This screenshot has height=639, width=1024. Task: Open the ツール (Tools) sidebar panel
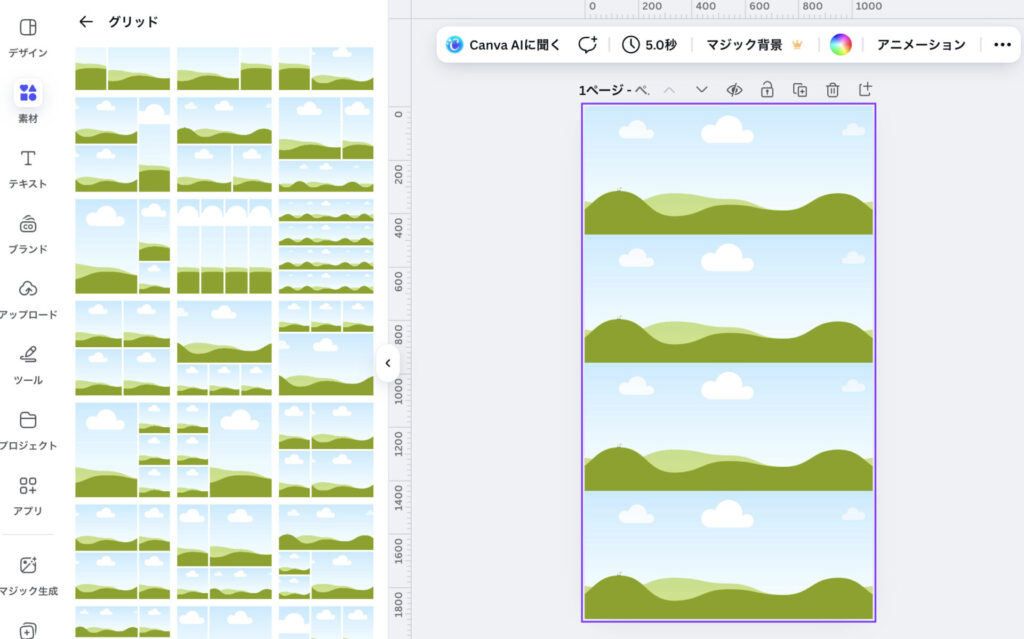28,363
